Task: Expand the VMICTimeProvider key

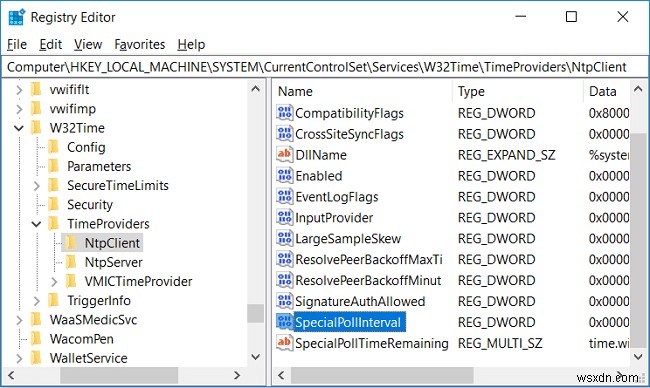Action: 54,281
